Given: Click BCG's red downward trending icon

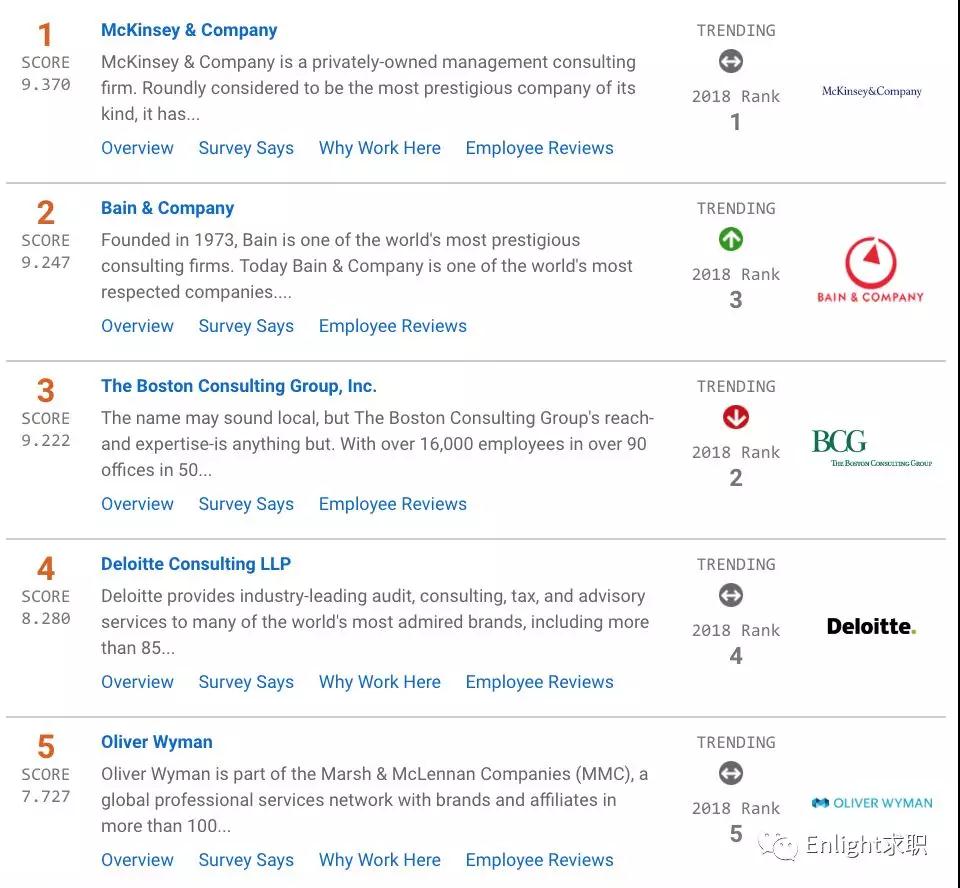Looking at the screenshot, I should point(735,418).
